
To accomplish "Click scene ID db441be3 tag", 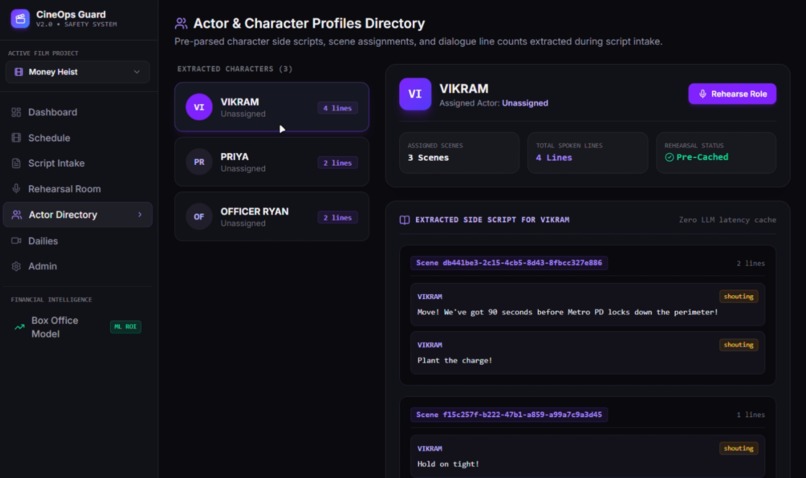I will coord(509,263).
